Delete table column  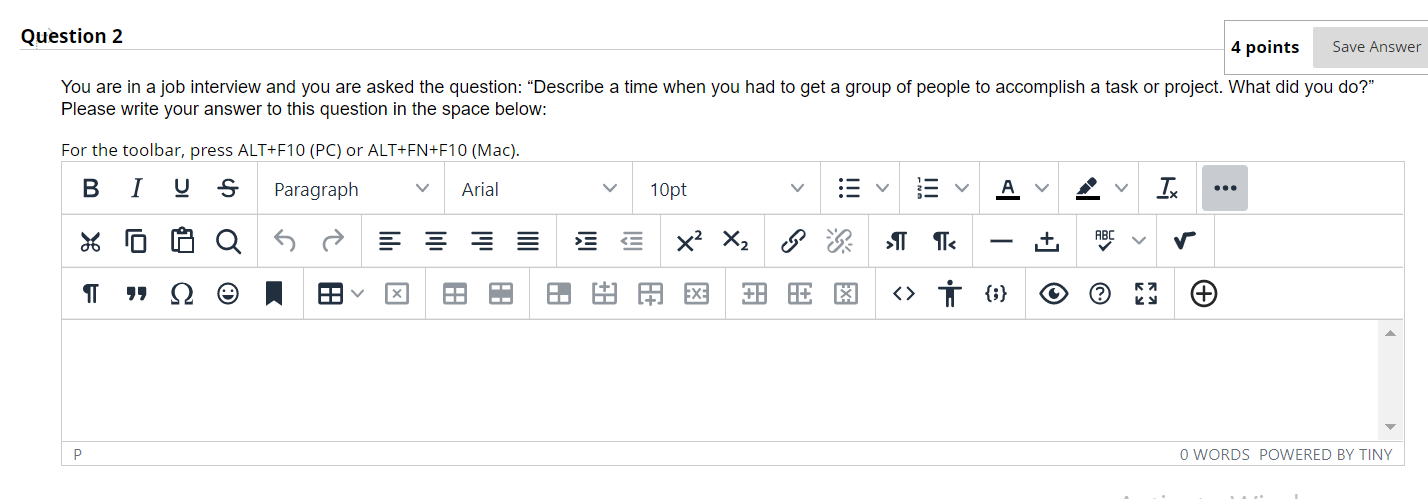pyautogui.click(x=846, y=294)
